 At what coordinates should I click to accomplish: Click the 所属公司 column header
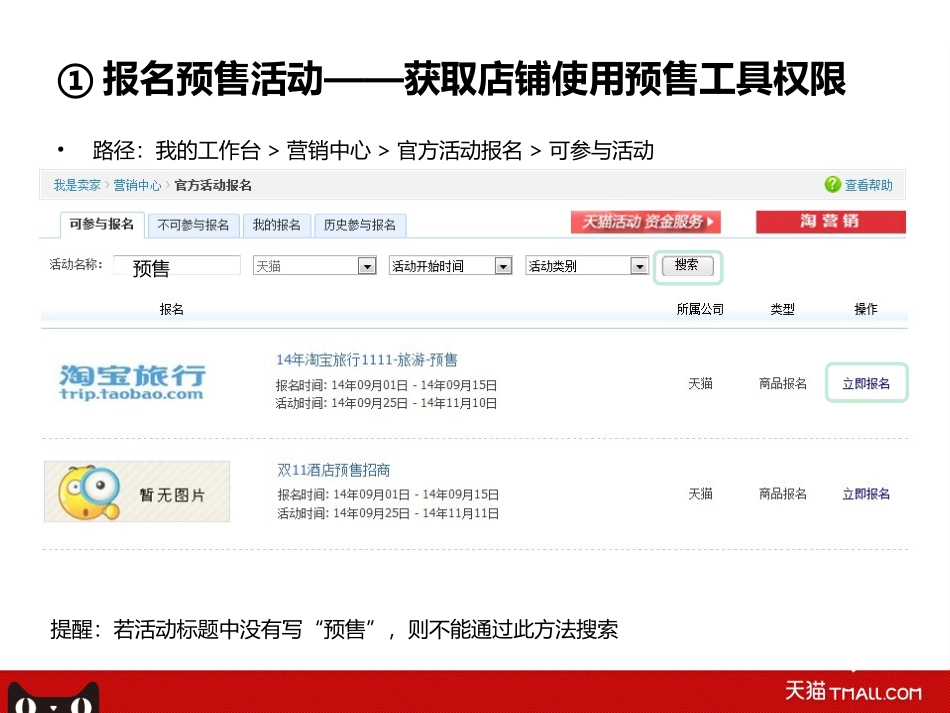pos(700,310)
